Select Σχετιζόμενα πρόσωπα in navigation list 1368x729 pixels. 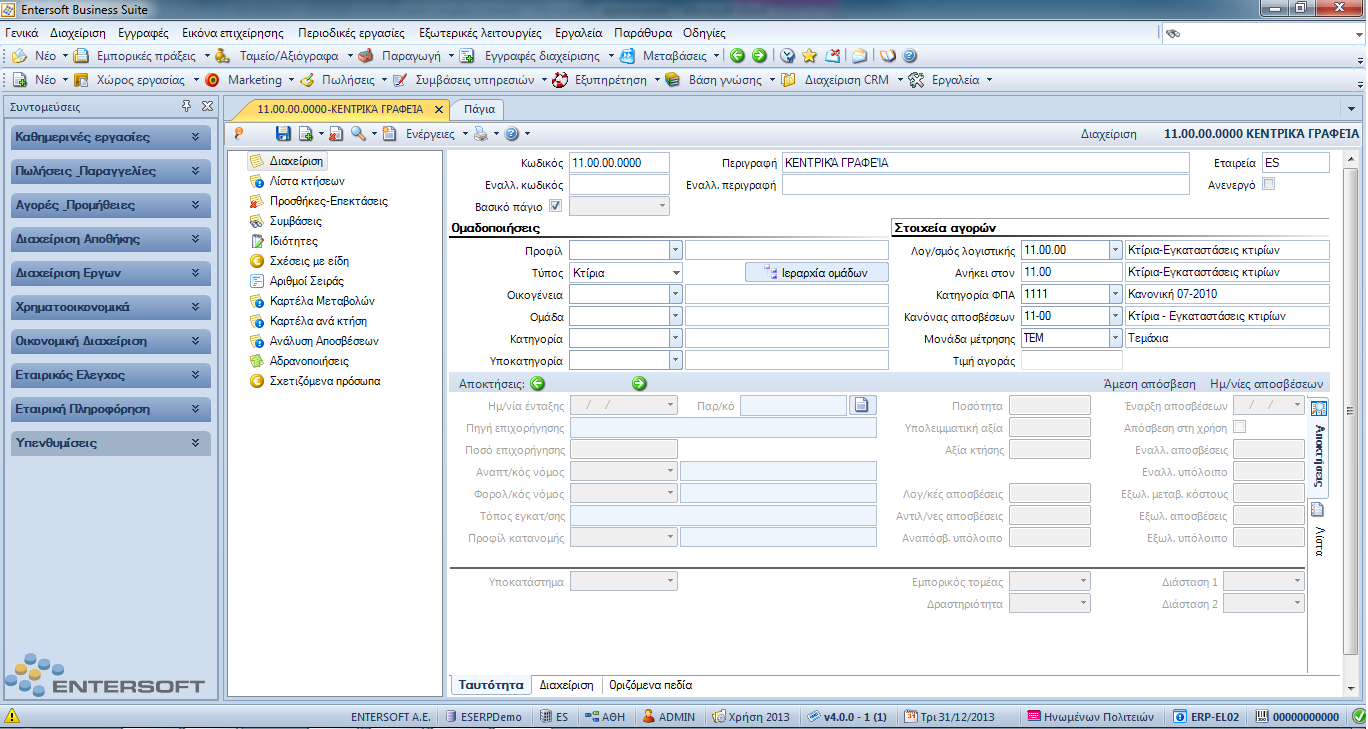click(x=325, y=381)
